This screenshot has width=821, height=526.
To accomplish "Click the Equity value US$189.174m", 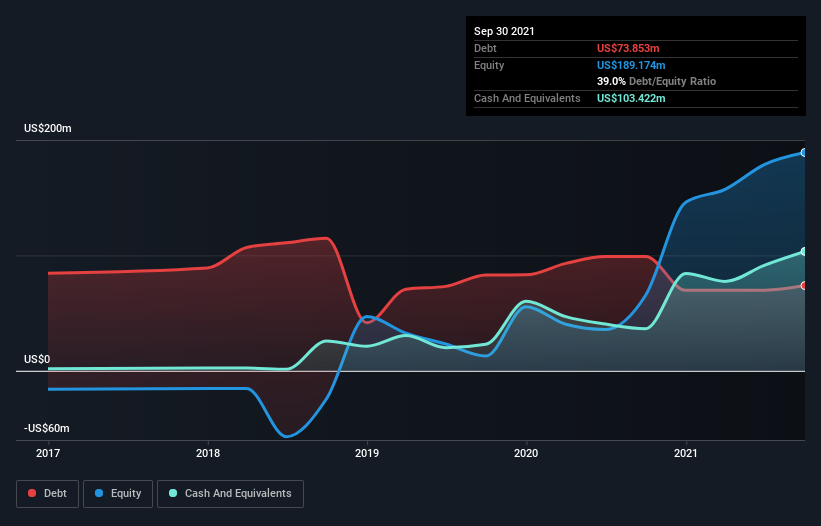I will 631,65.
